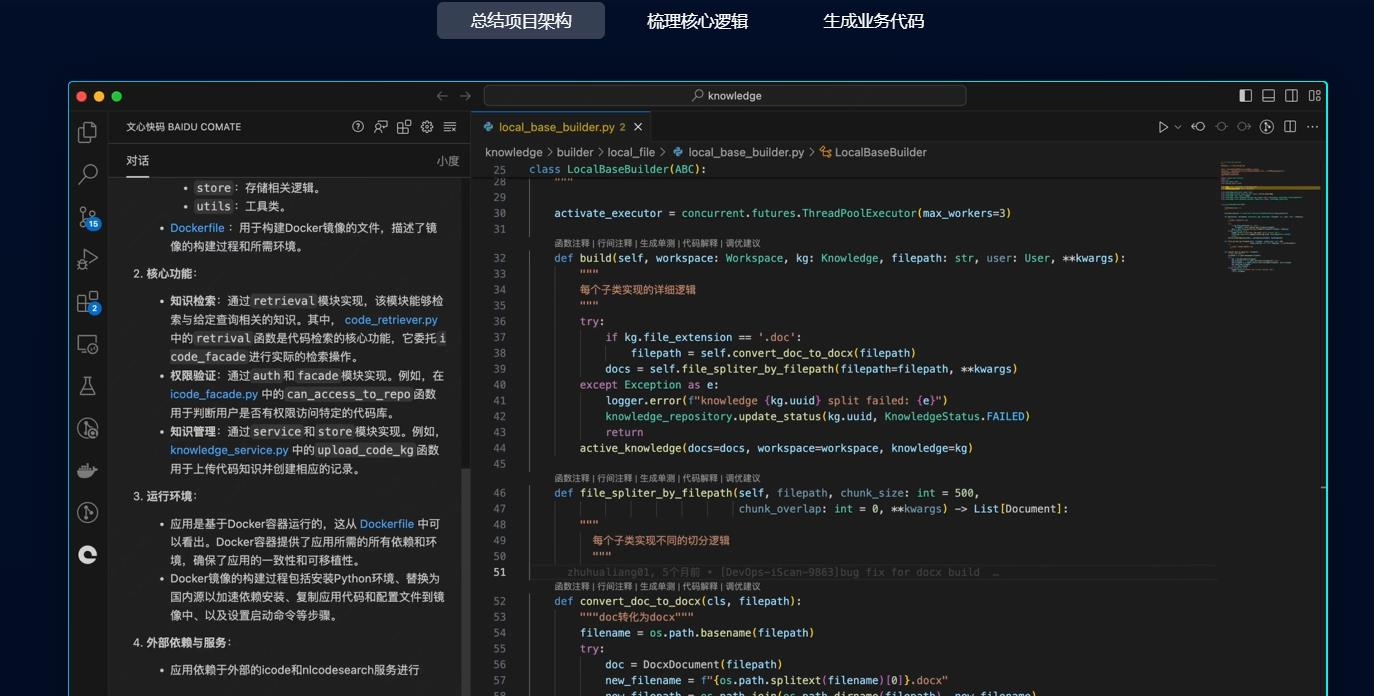Go forward with the right arrow navigation
Image resolution: width=1374 pixels, height=696 pixels.
pyautogui.click(x=465, y=96)
